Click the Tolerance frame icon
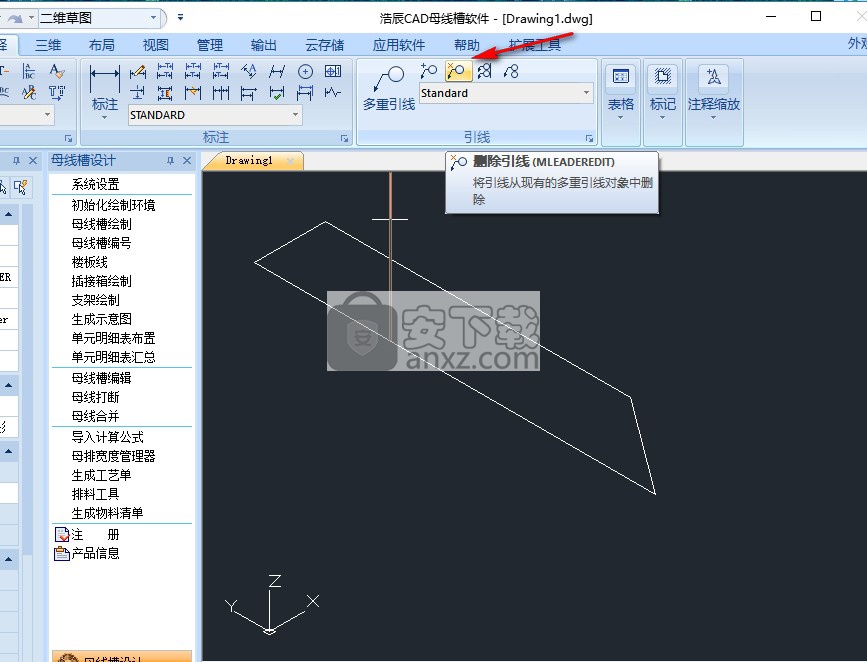This screenshot has width=867, height=662. click(x=333, y=71)
